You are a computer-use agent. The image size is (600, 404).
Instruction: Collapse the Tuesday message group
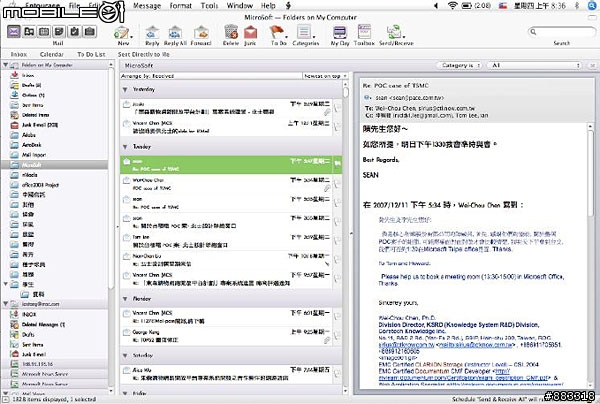(125, 147)
